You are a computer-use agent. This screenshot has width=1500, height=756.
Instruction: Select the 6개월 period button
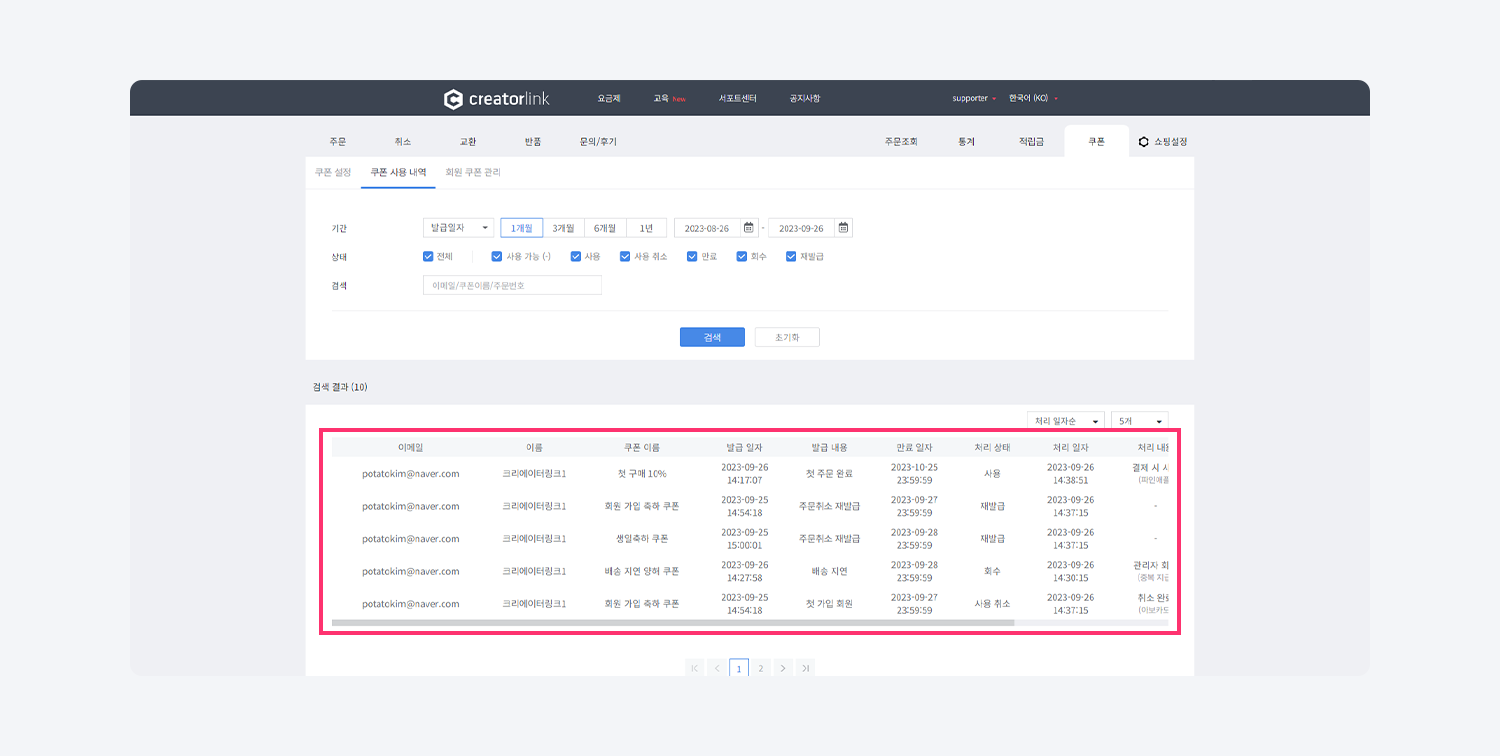(605, 228)
